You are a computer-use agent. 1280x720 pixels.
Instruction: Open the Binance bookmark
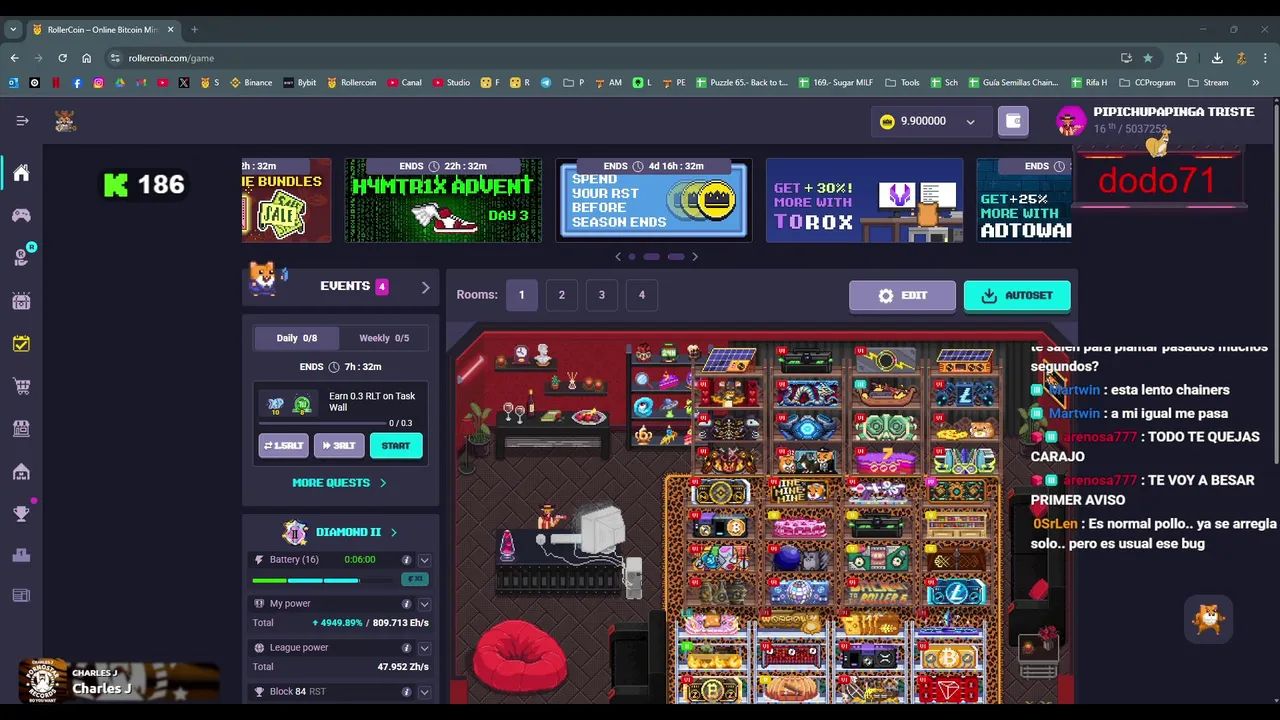[x=250, y=83]
